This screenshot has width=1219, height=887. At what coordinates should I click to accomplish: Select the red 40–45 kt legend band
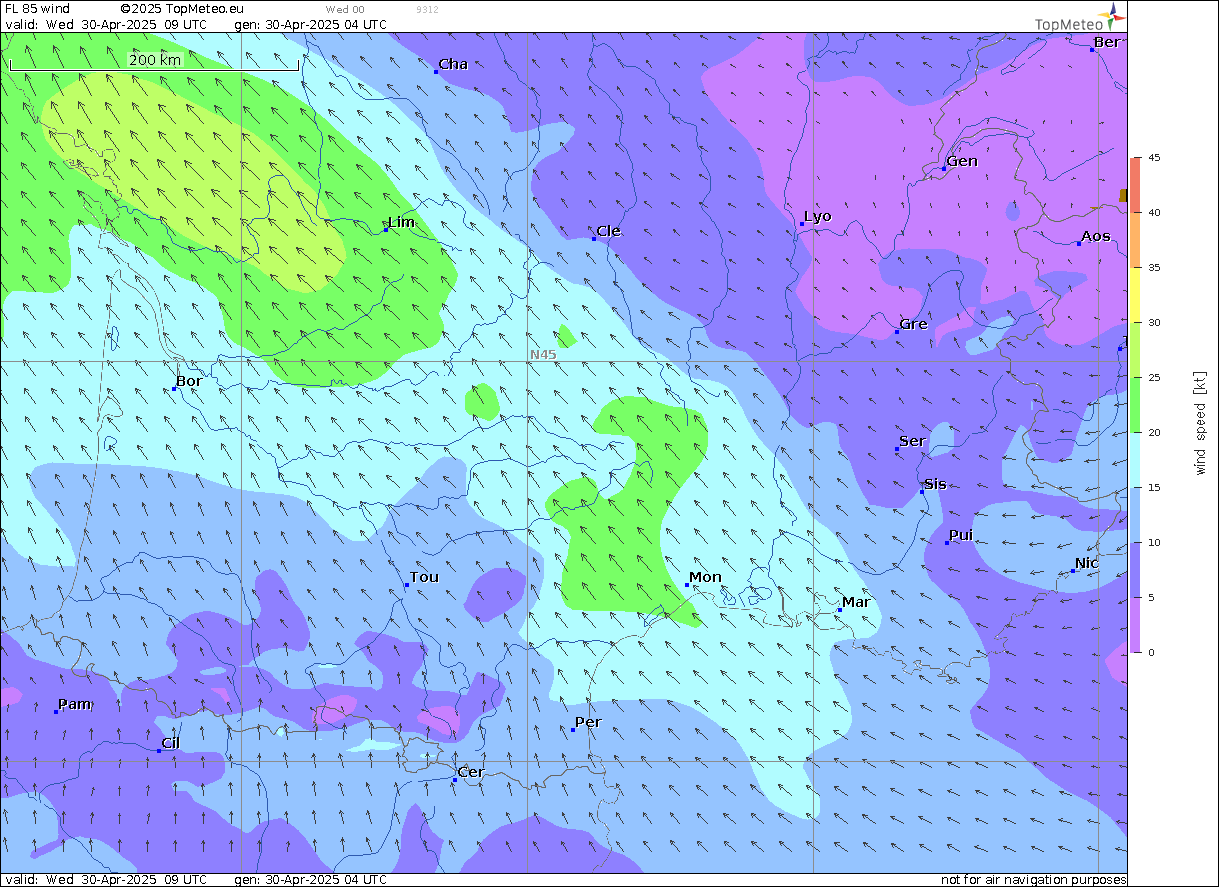point(1135,185)
